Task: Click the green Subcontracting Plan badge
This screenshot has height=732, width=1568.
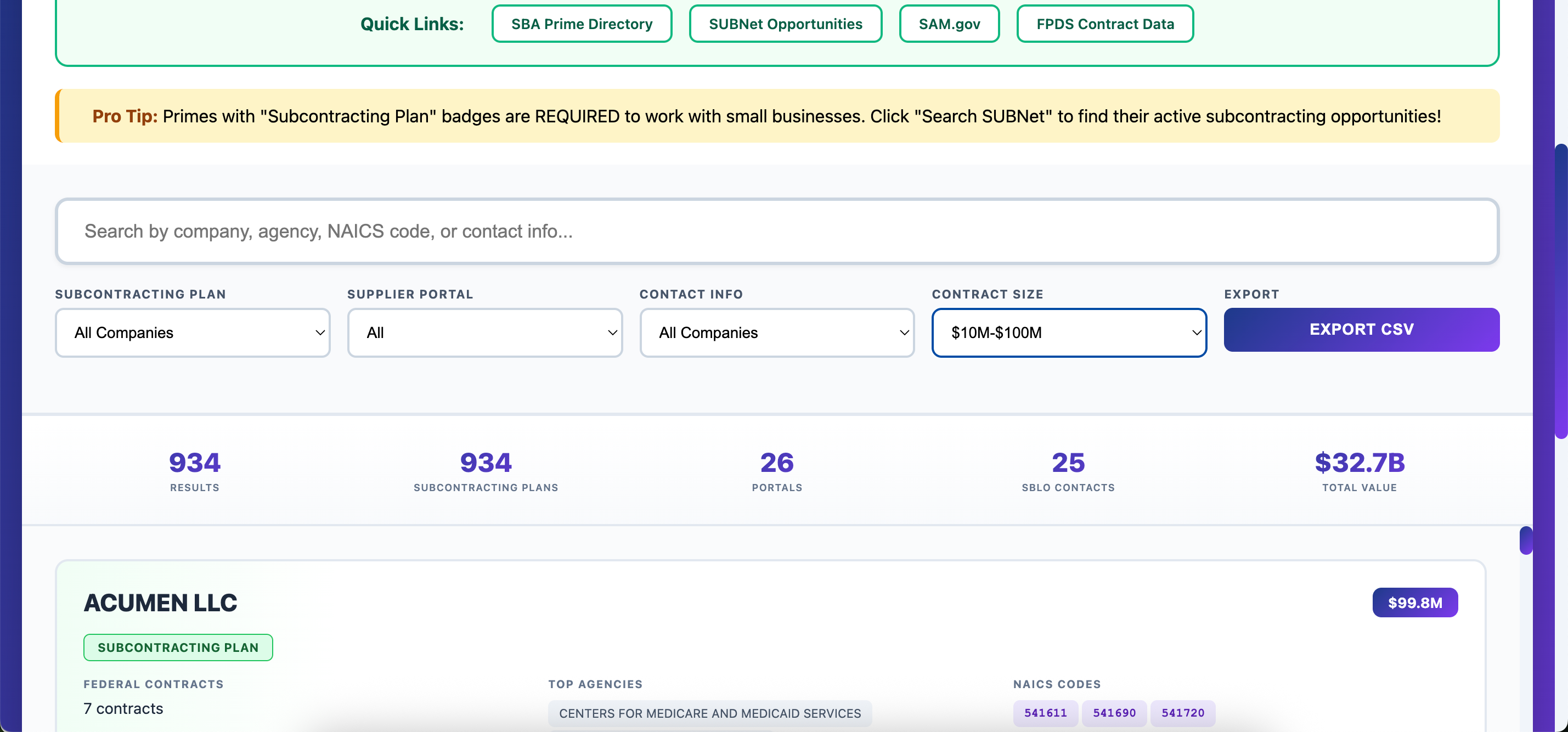Action: [x=178, y=647]
